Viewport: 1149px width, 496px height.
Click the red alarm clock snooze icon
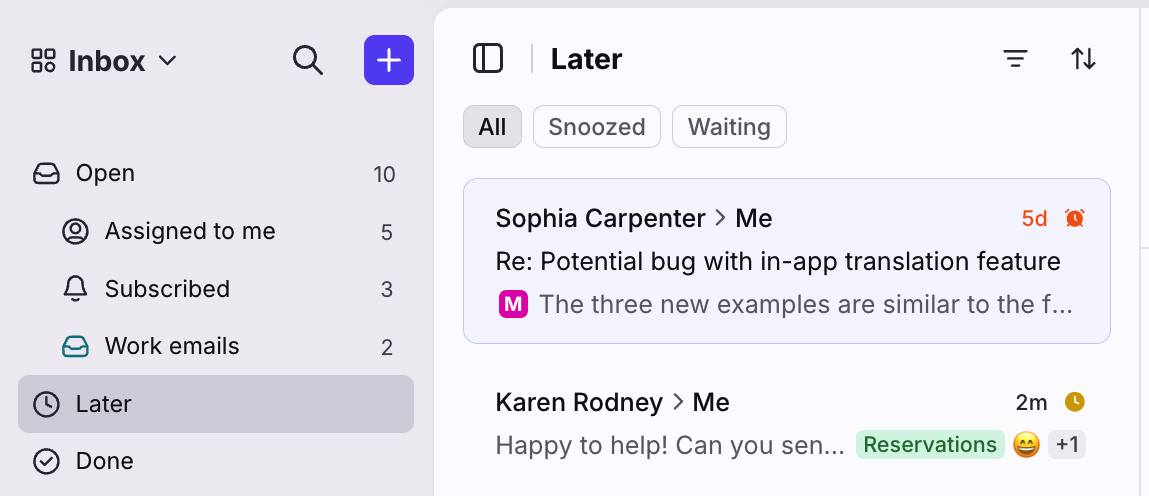pos(1075,218)
